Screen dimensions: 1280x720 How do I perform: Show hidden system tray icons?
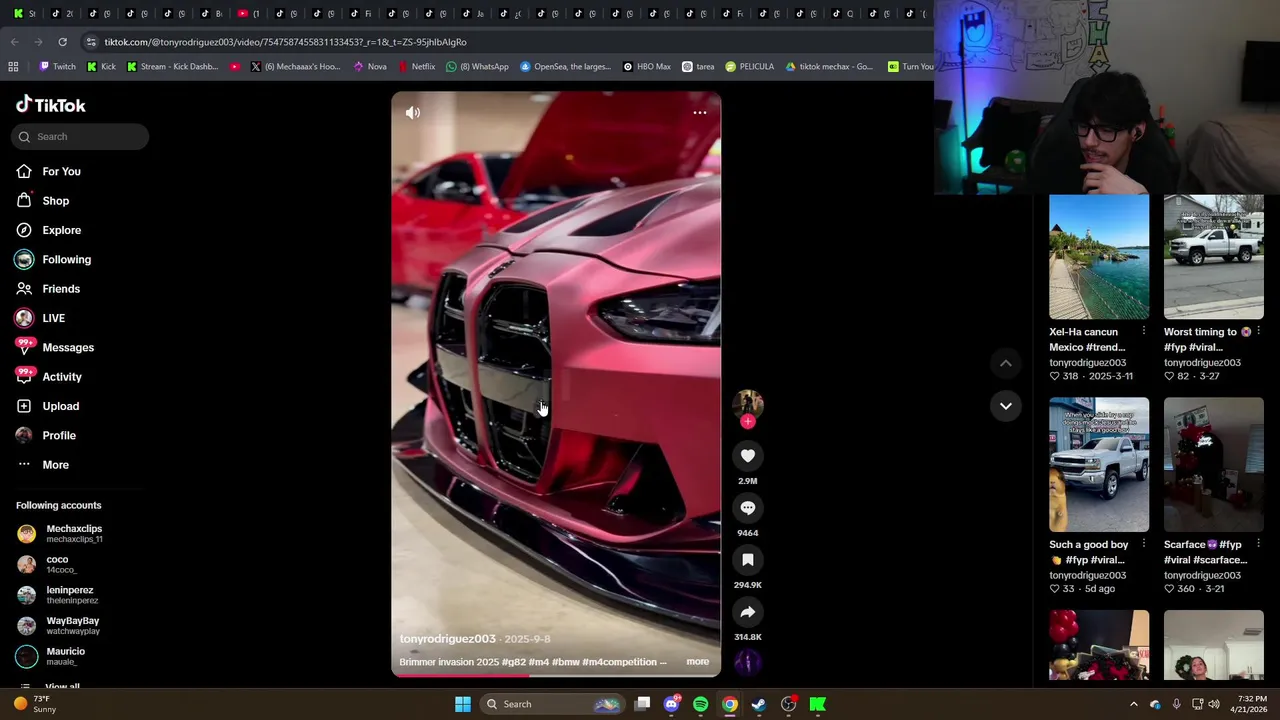1133,704
